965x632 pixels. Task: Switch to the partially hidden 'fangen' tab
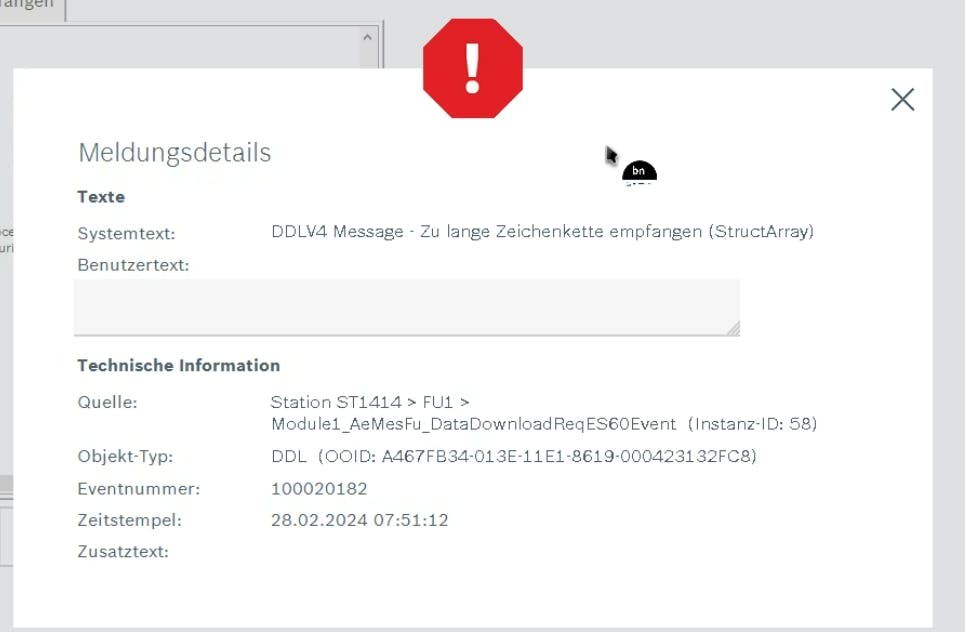click(x=28, y=6)
